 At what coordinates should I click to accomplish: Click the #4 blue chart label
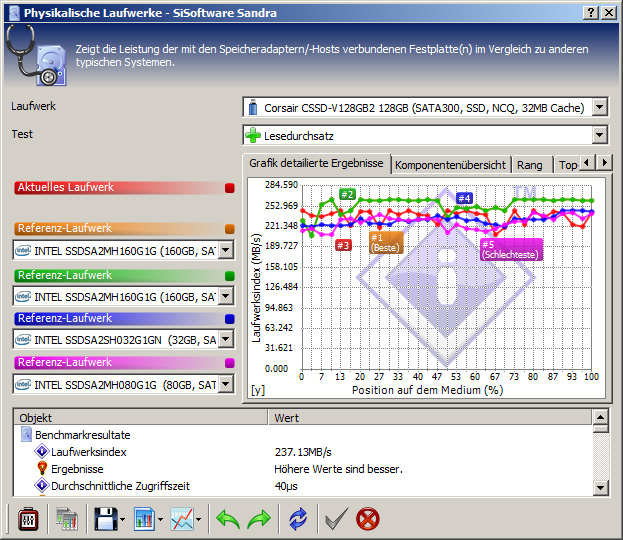(464, 198)
